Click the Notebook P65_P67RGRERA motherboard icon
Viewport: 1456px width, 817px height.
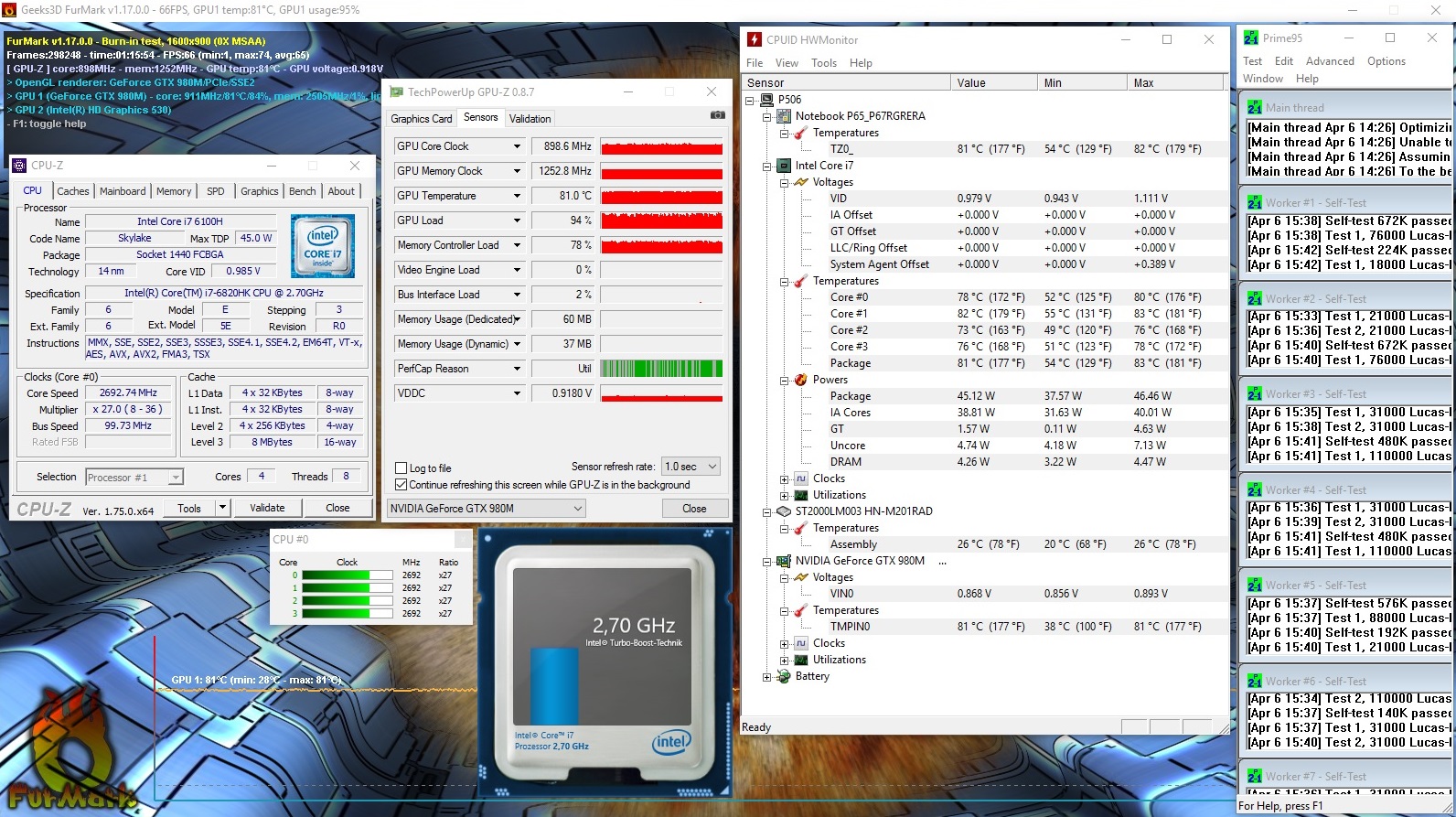784,116
